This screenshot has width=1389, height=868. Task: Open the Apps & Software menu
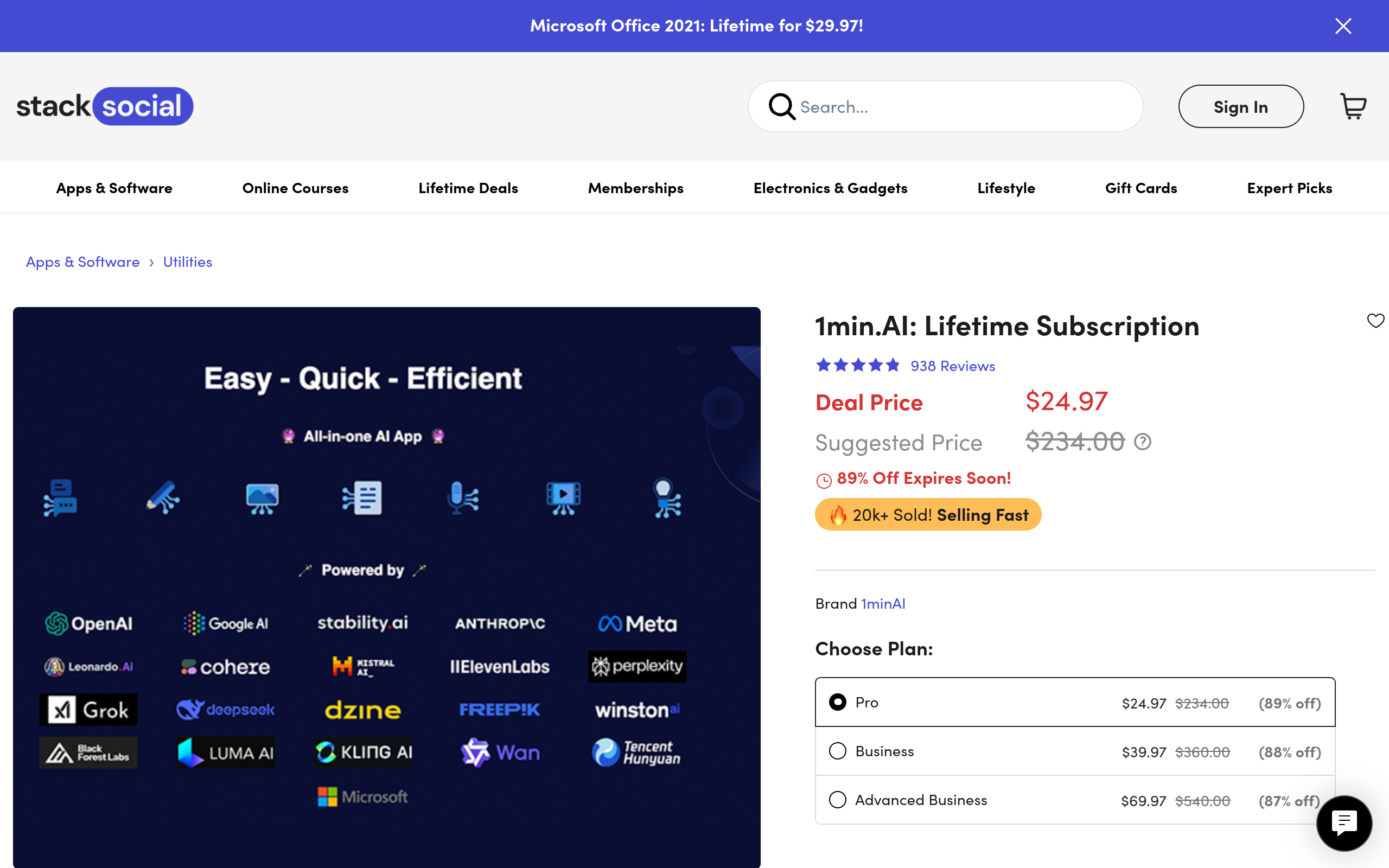tap(114, 188)
